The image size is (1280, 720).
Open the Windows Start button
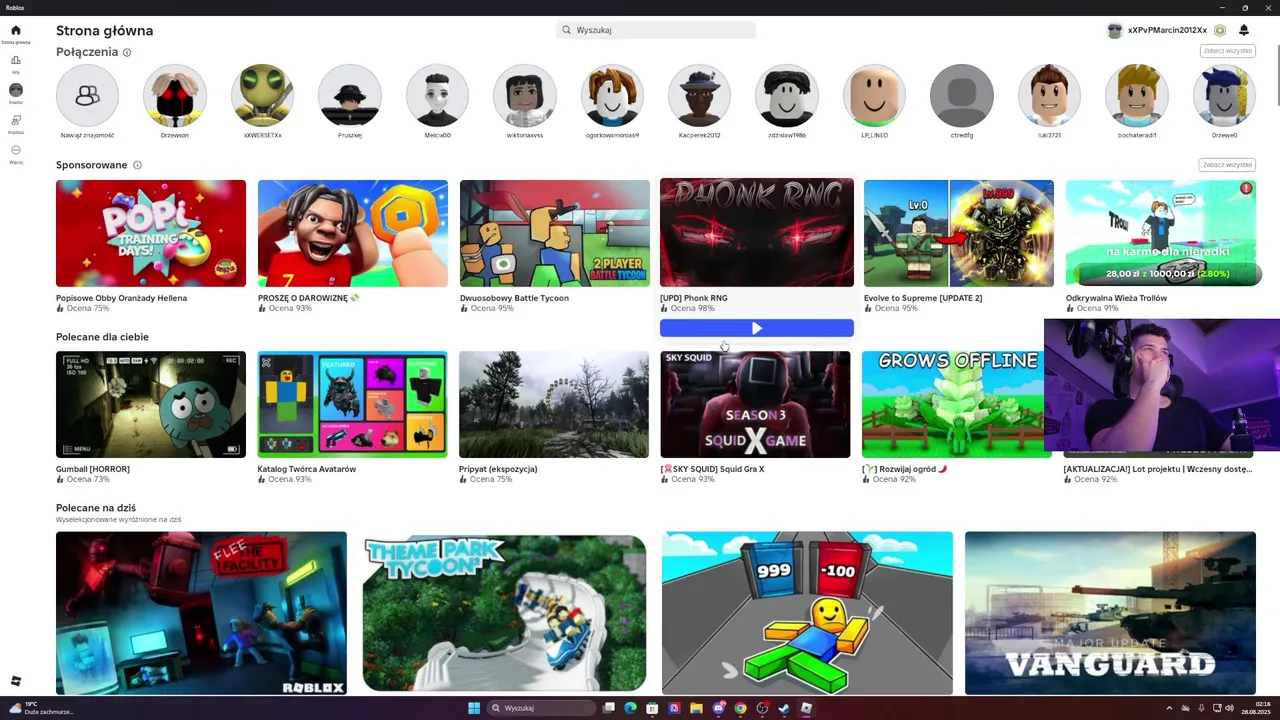tap(474, 708)
